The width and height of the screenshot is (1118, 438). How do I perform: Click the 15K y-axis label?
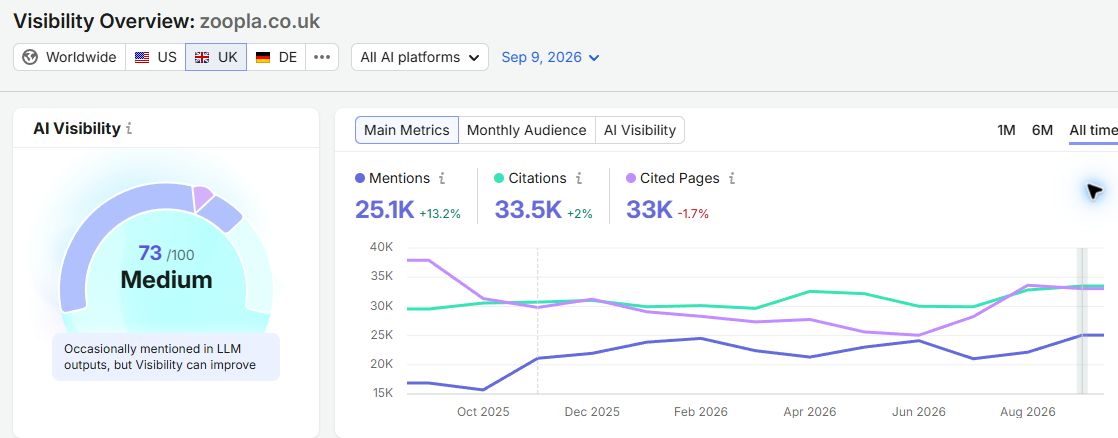click(381, 393)
